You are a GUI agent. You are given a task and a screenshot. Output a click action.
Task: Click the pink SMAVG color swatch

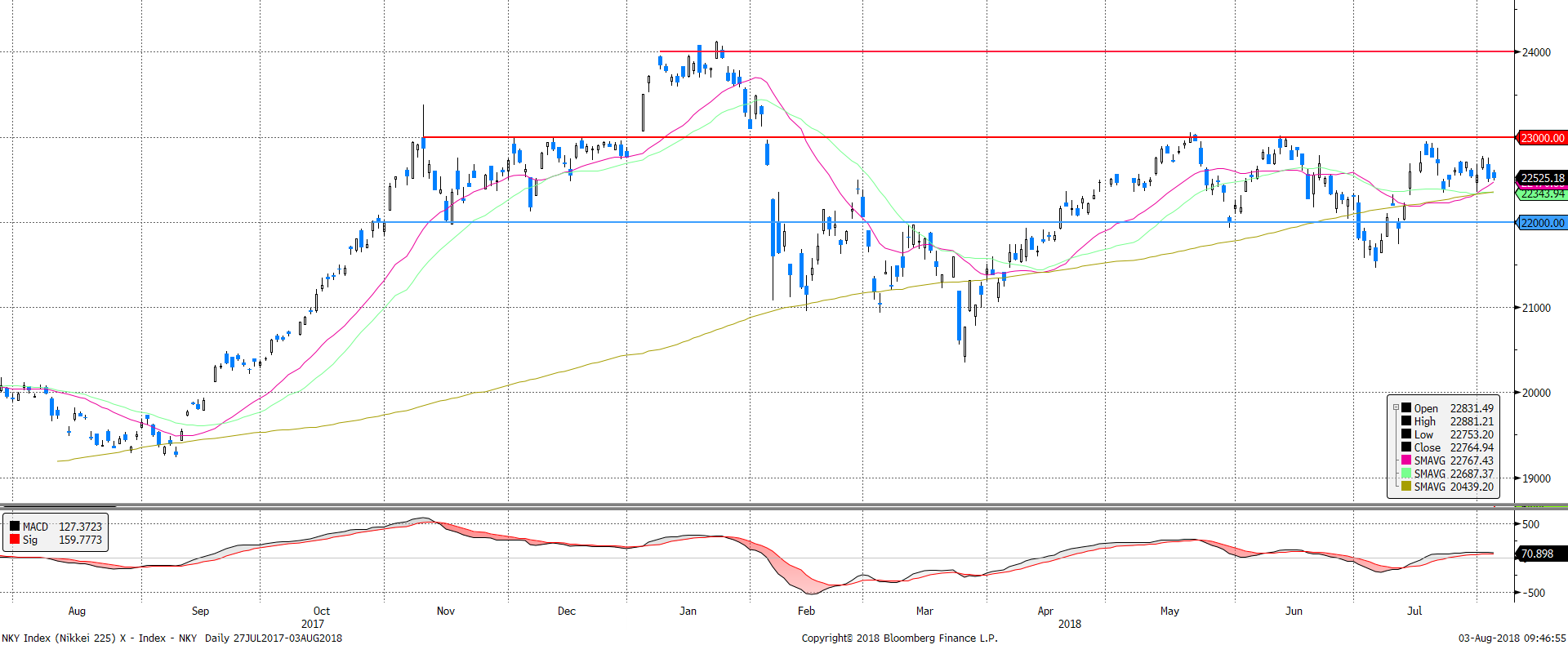point(1406,460)
